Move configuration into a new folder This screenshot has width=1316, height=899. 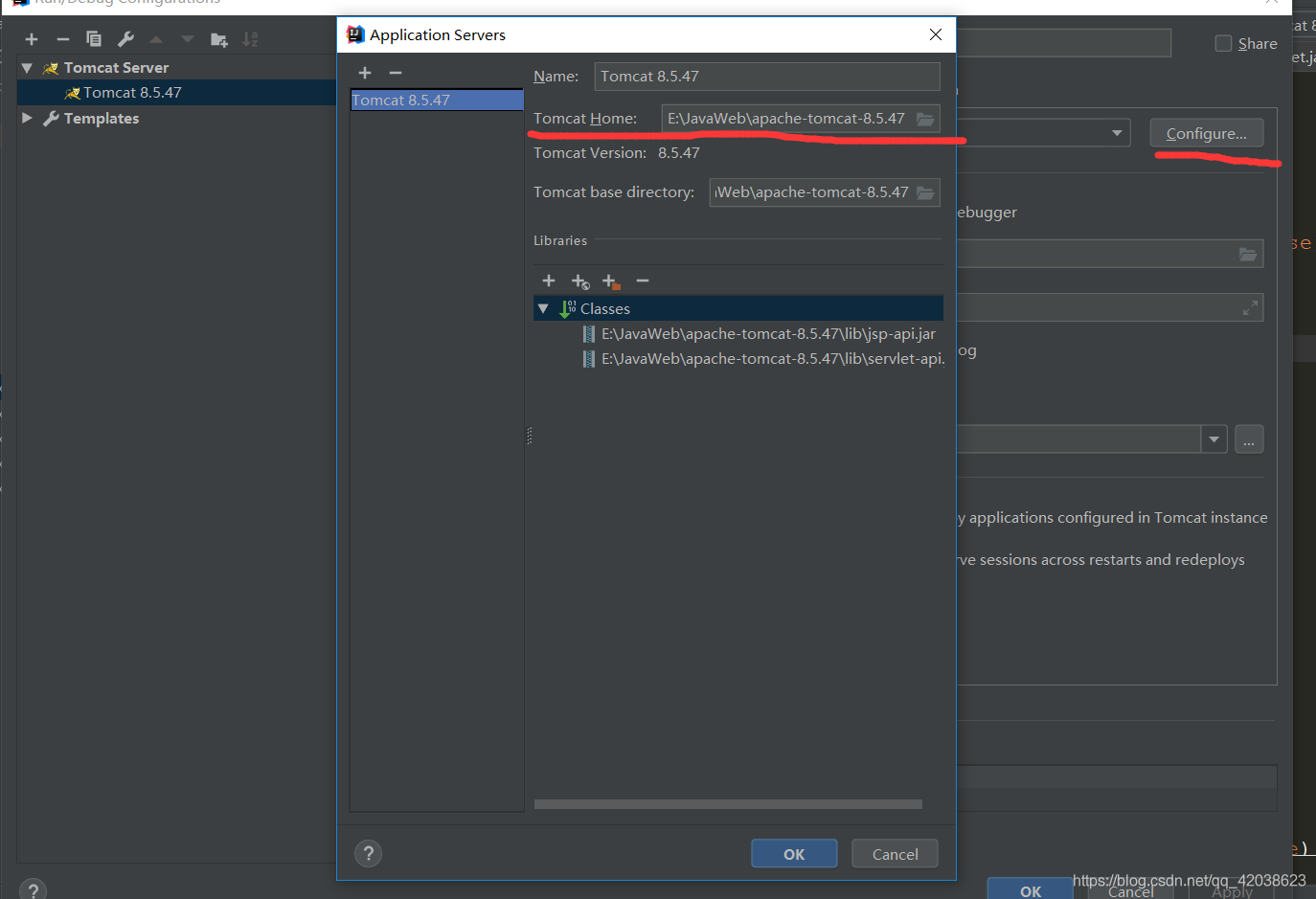219,39
